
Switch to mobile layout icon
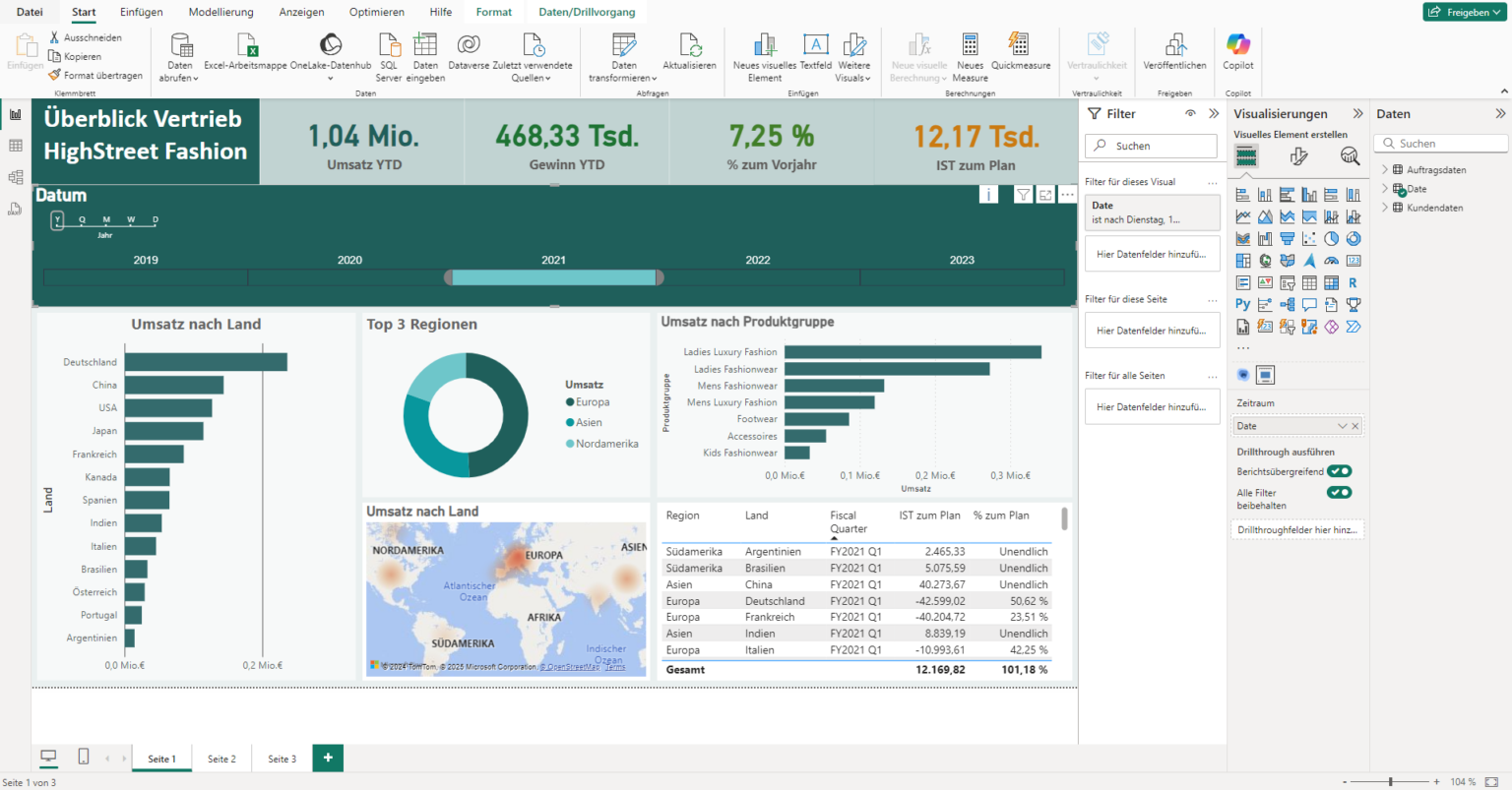[x=84, y=757]
